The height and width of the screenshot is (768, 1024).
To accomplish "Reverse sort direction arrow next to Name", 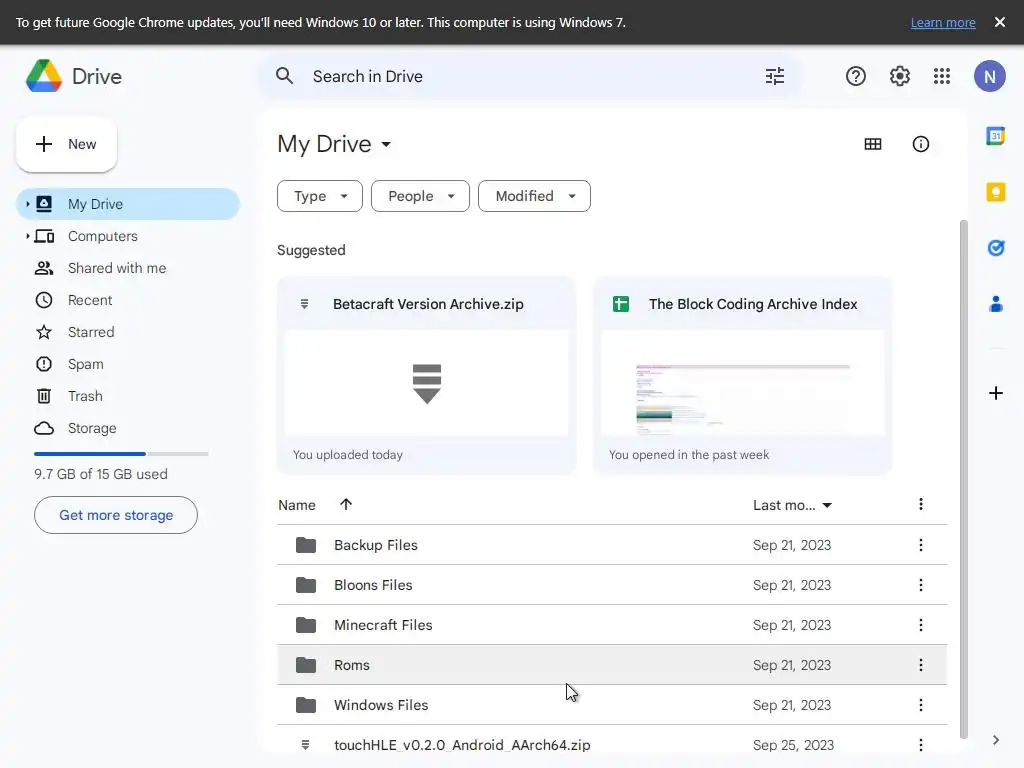I will [x=345, y=504].
